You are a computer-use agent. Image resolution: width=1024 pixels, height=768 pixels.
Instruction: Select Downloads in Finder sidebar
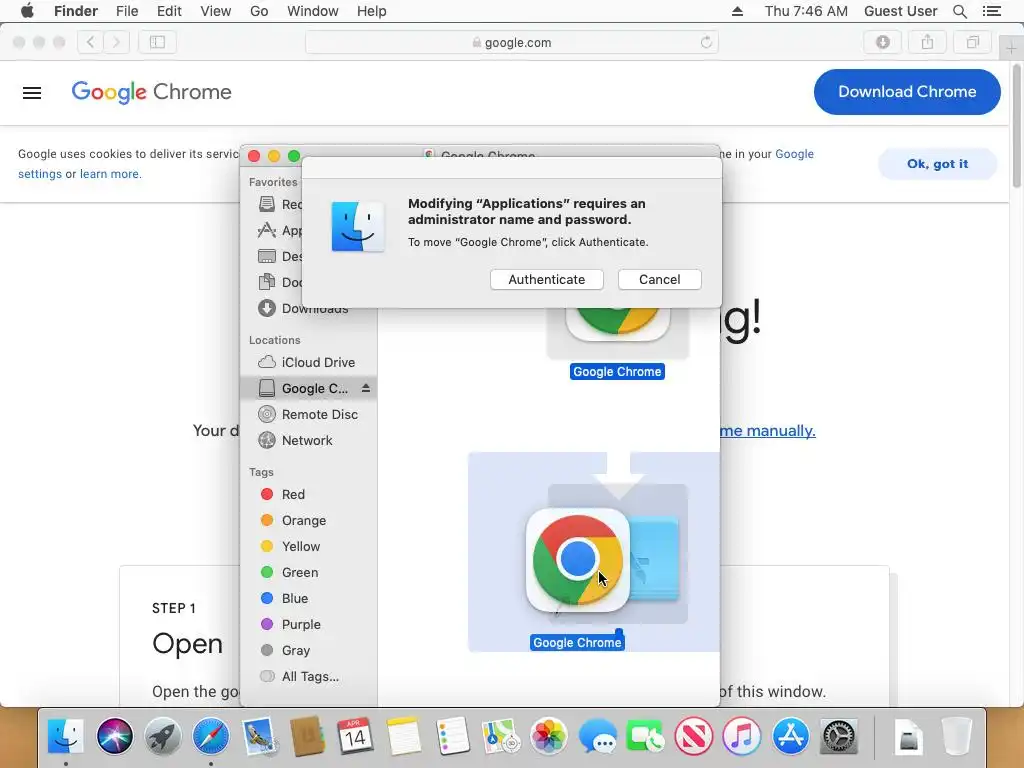click(x=308, y=308)
